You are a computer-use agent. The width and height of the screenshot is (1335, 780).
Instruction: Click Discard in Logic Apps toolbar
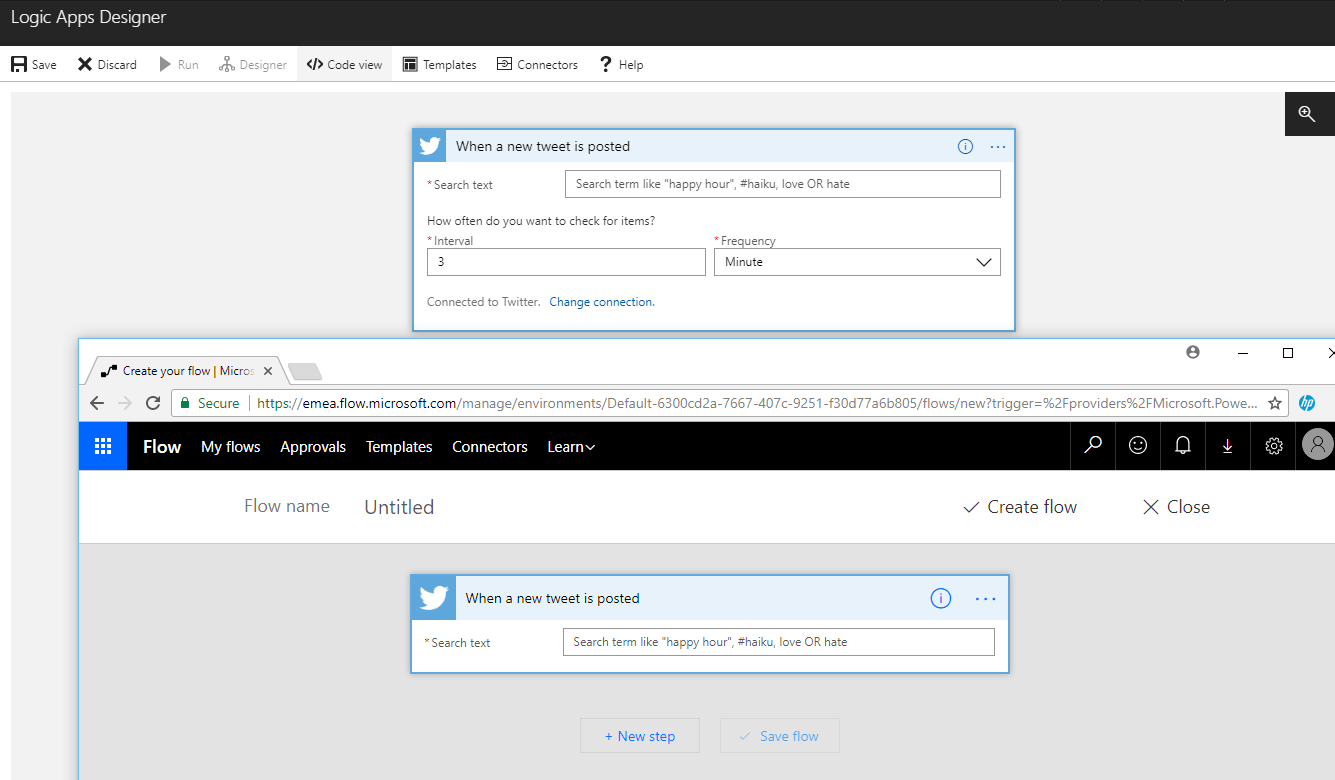click(107, 65)
